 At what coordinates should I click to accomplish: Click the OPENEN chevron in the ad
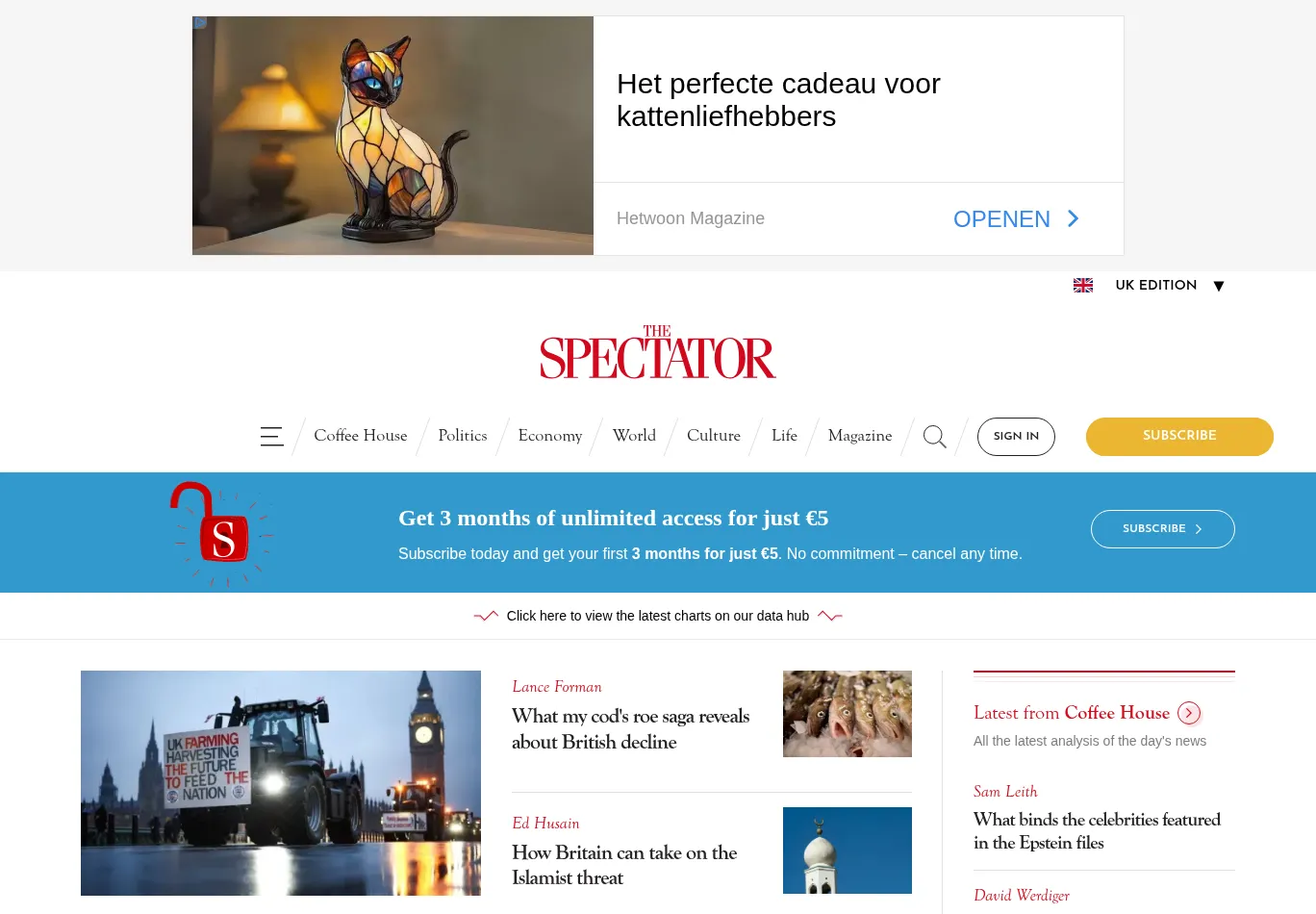point(1074,219)
